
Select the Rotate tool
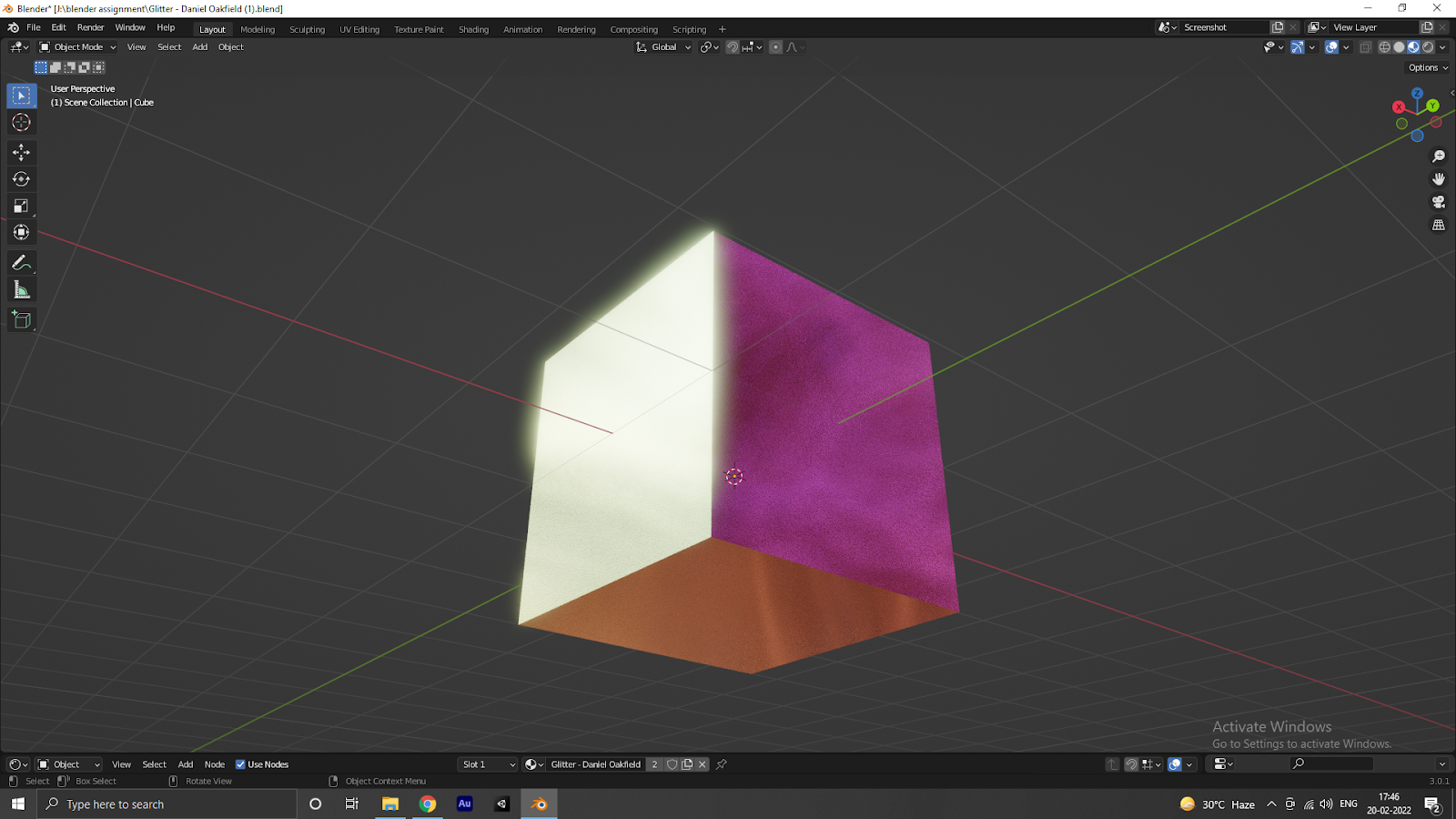point(21,179)
